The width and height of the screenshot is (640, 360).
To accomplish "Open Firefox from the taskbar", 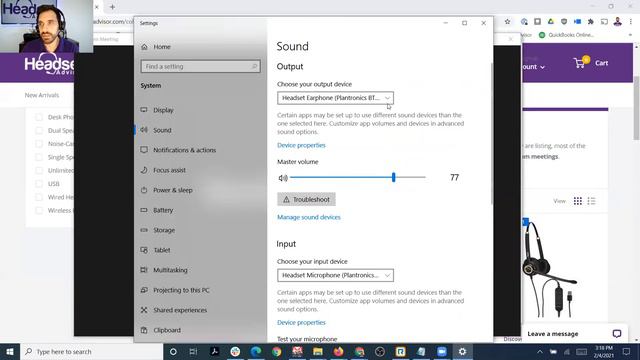I will [x=338, y=351].
